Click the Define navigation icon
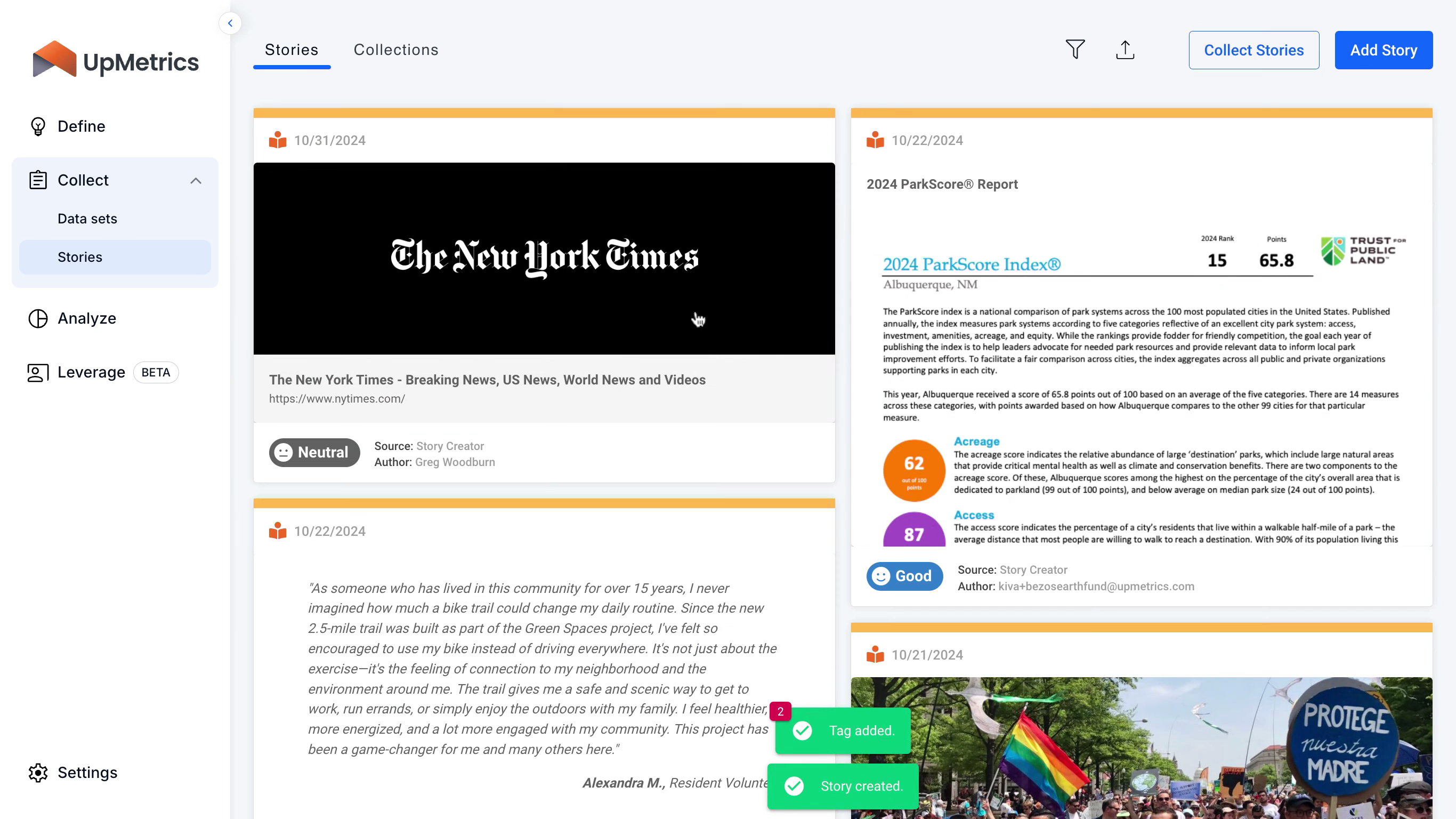This screenshot has width=1456, height=819. click(37, 125)
